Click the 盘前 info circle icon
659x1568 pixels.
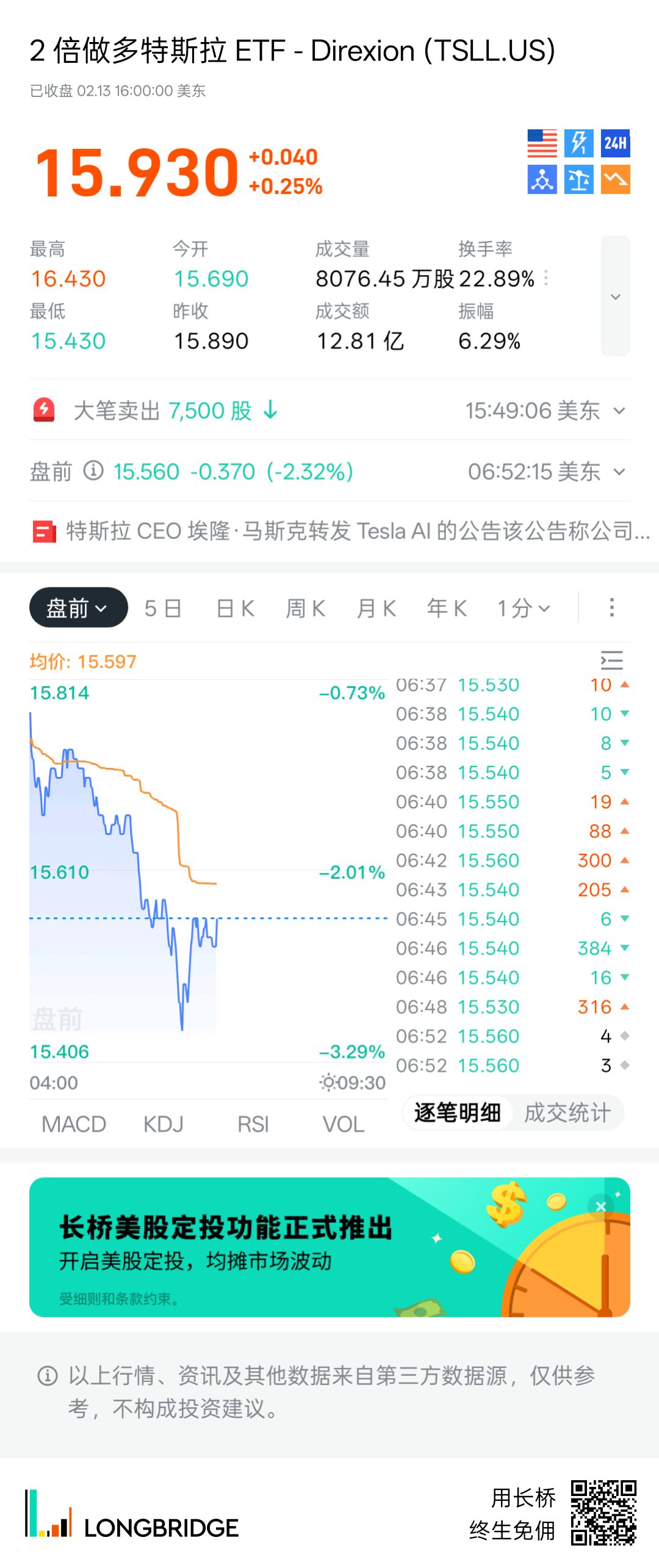(x=93, y=471)
